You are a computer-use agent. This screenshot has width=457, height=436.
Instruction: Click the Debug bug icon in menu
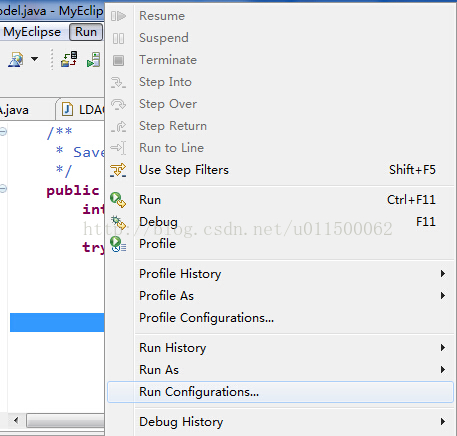(118, 222)
